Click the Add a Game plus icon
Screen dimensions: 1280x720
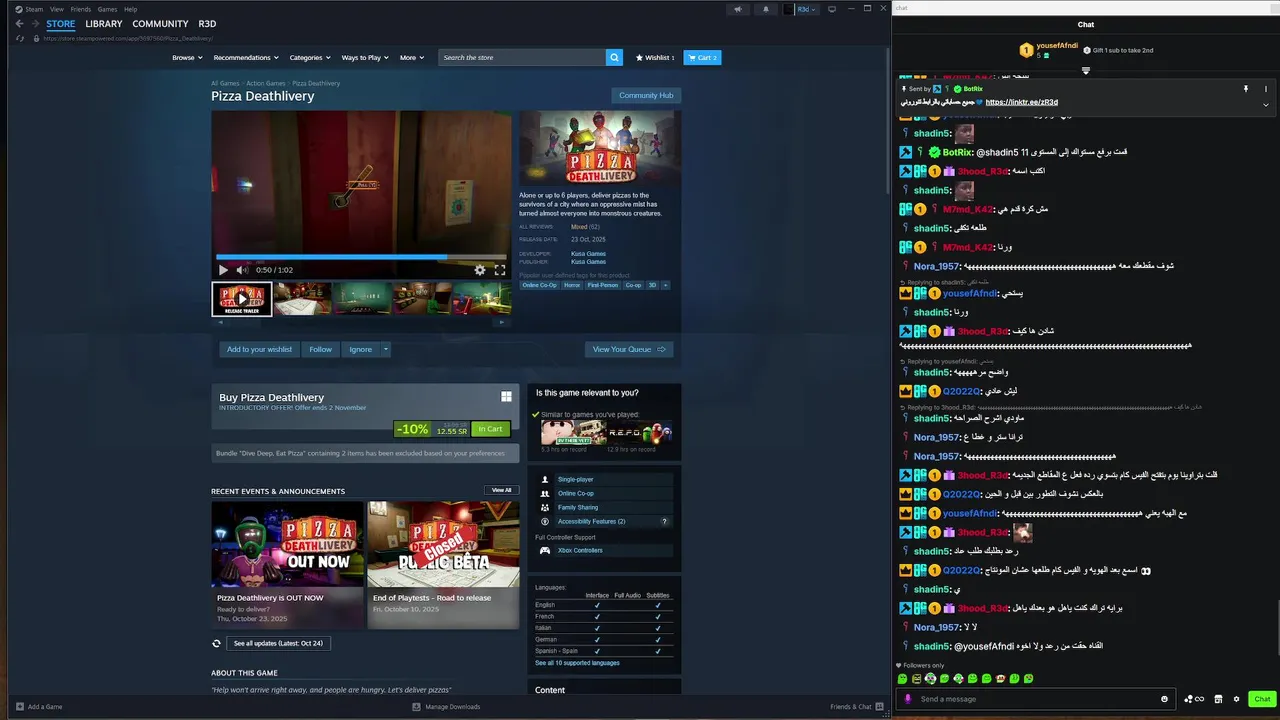(20, 706)
